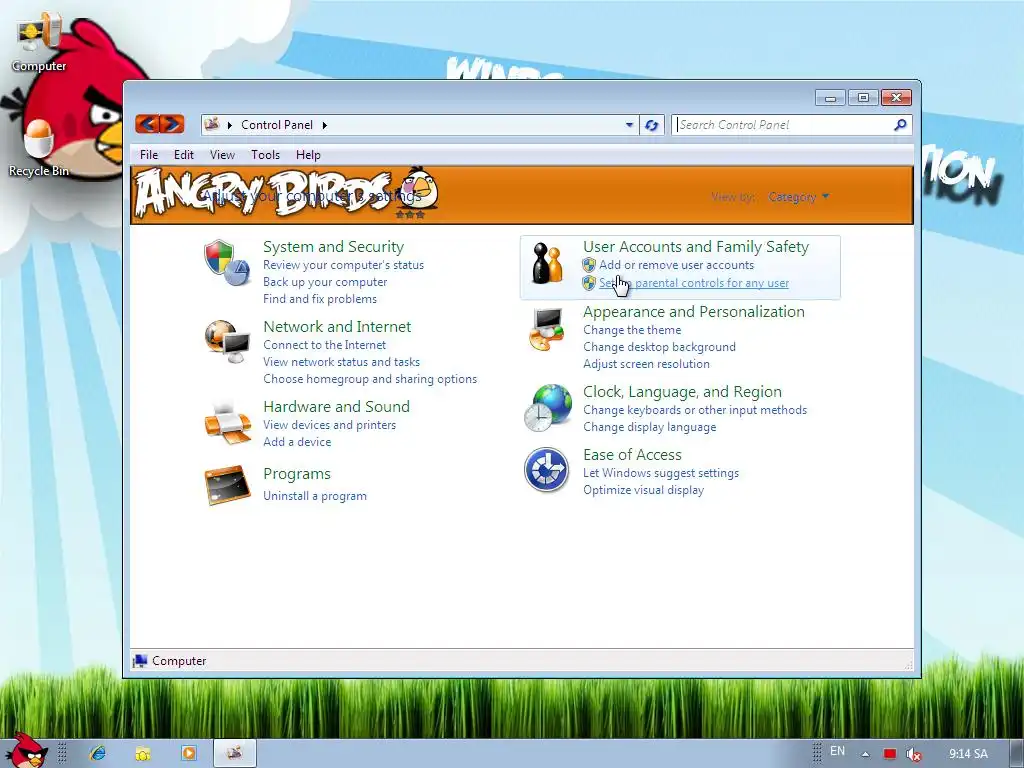Open the Recycle Bin desktop icon

click(x=39, y=148)
